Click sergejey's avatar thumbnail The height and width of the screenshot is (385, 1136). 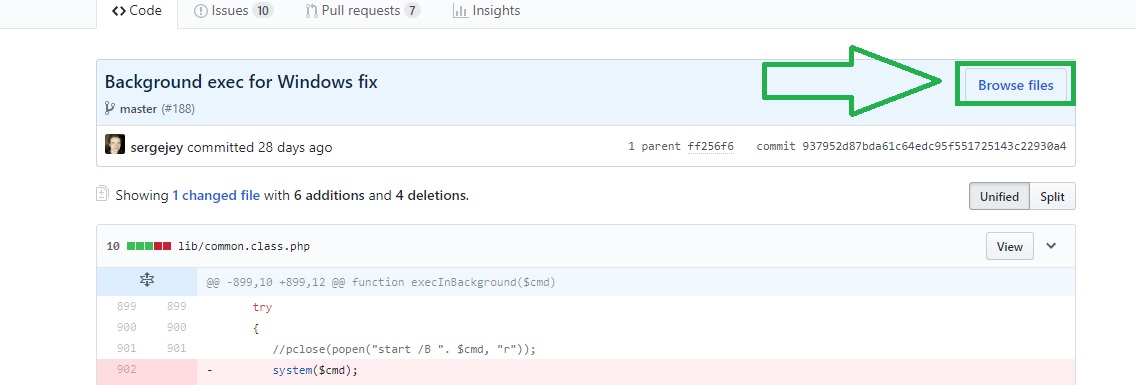click(115, 144)
